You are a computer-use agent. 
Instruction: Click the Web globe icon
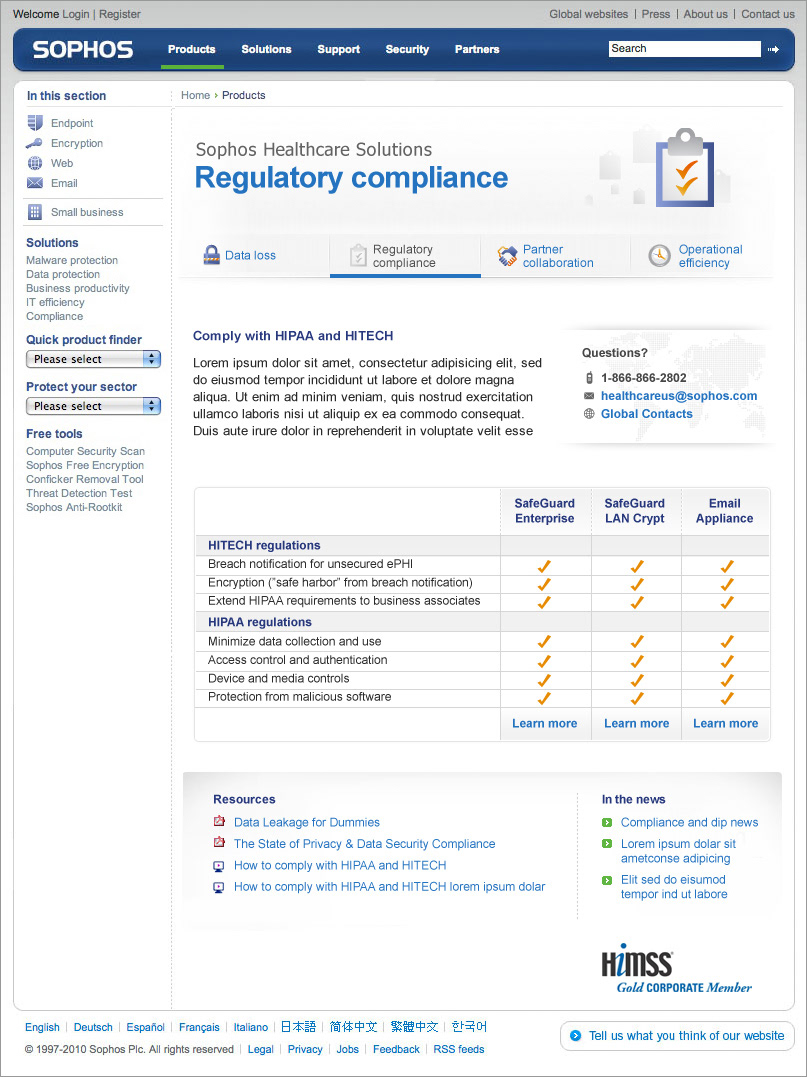[x=34, y=163]
